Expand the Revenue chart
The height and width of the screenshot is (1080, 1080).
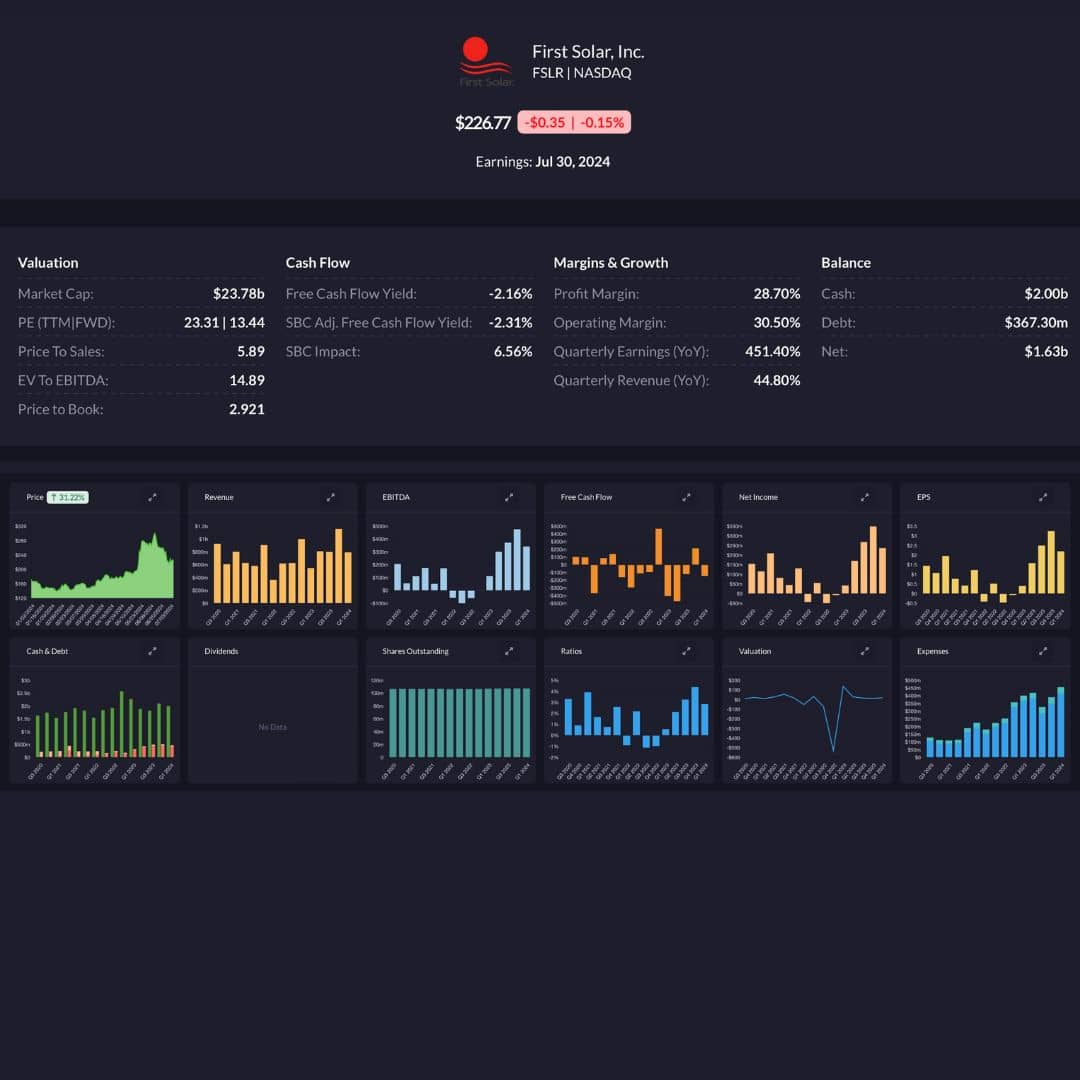click(x=331, y=497)
